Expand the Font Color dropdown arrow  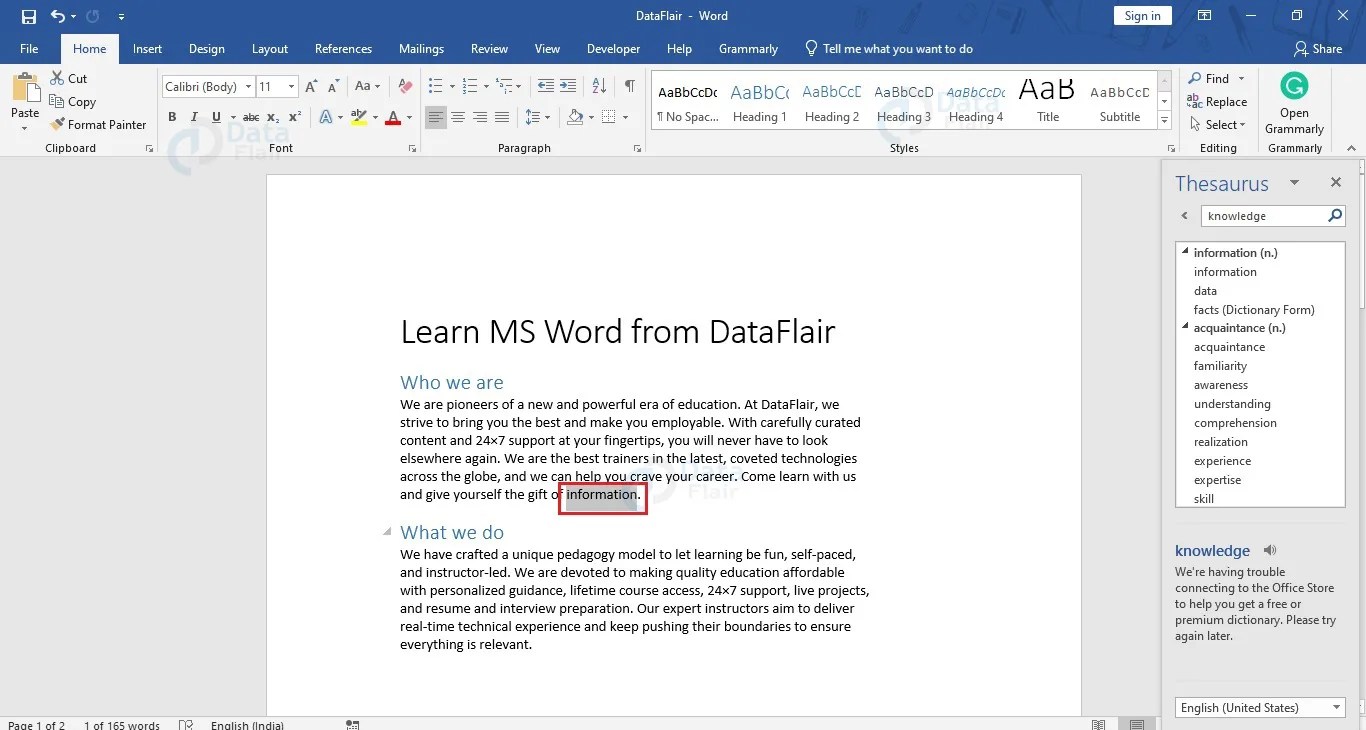[x=409, y=117]
